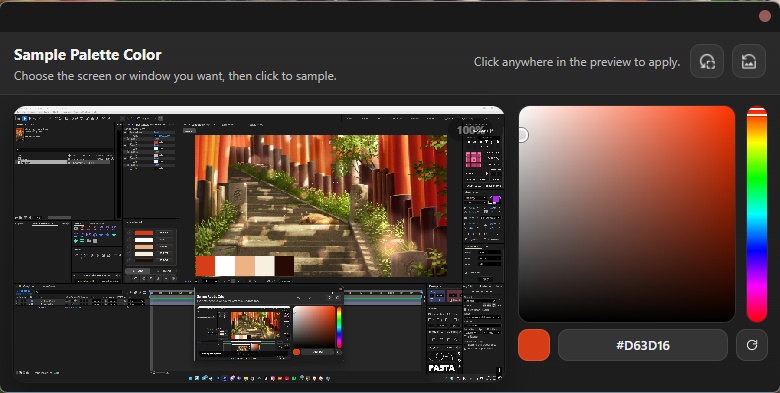Sample the cream palette block in preview
The width and height of the screenshot is (780, 393).
pyautogui.click(x=265, y=266)
